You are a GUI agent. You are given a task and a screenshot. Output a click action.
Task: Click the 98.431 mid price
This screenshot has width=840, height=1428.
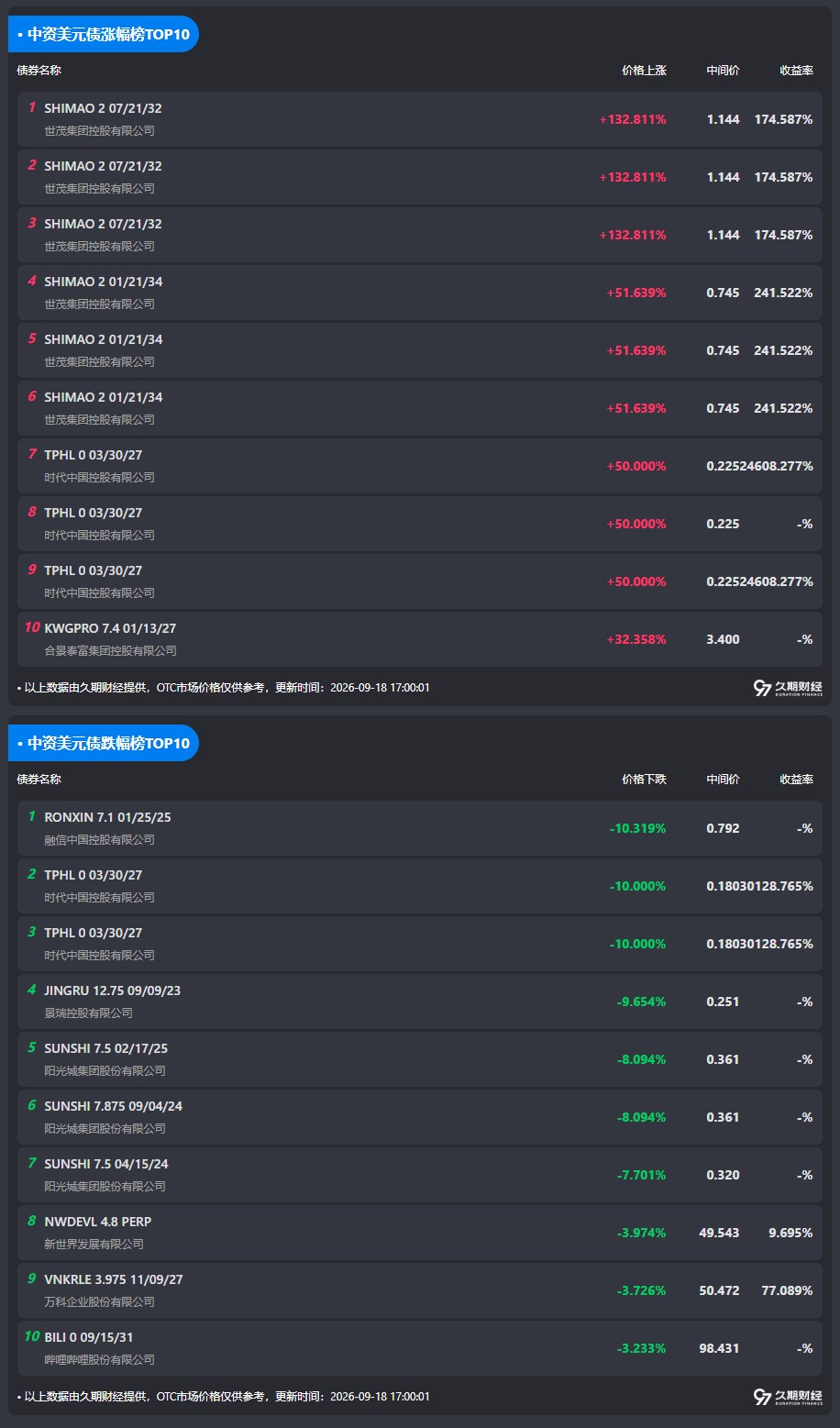719,1348
